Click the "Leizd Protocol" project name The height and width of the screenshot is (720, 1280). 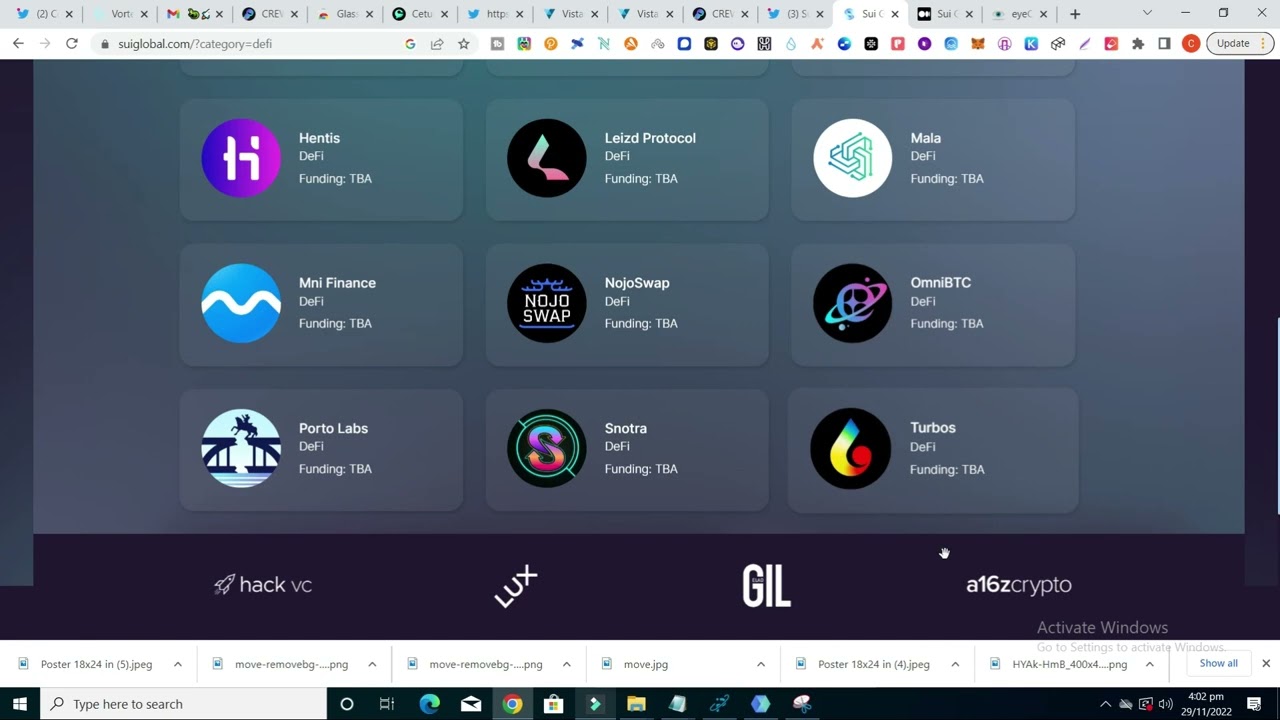pos(650,138)
